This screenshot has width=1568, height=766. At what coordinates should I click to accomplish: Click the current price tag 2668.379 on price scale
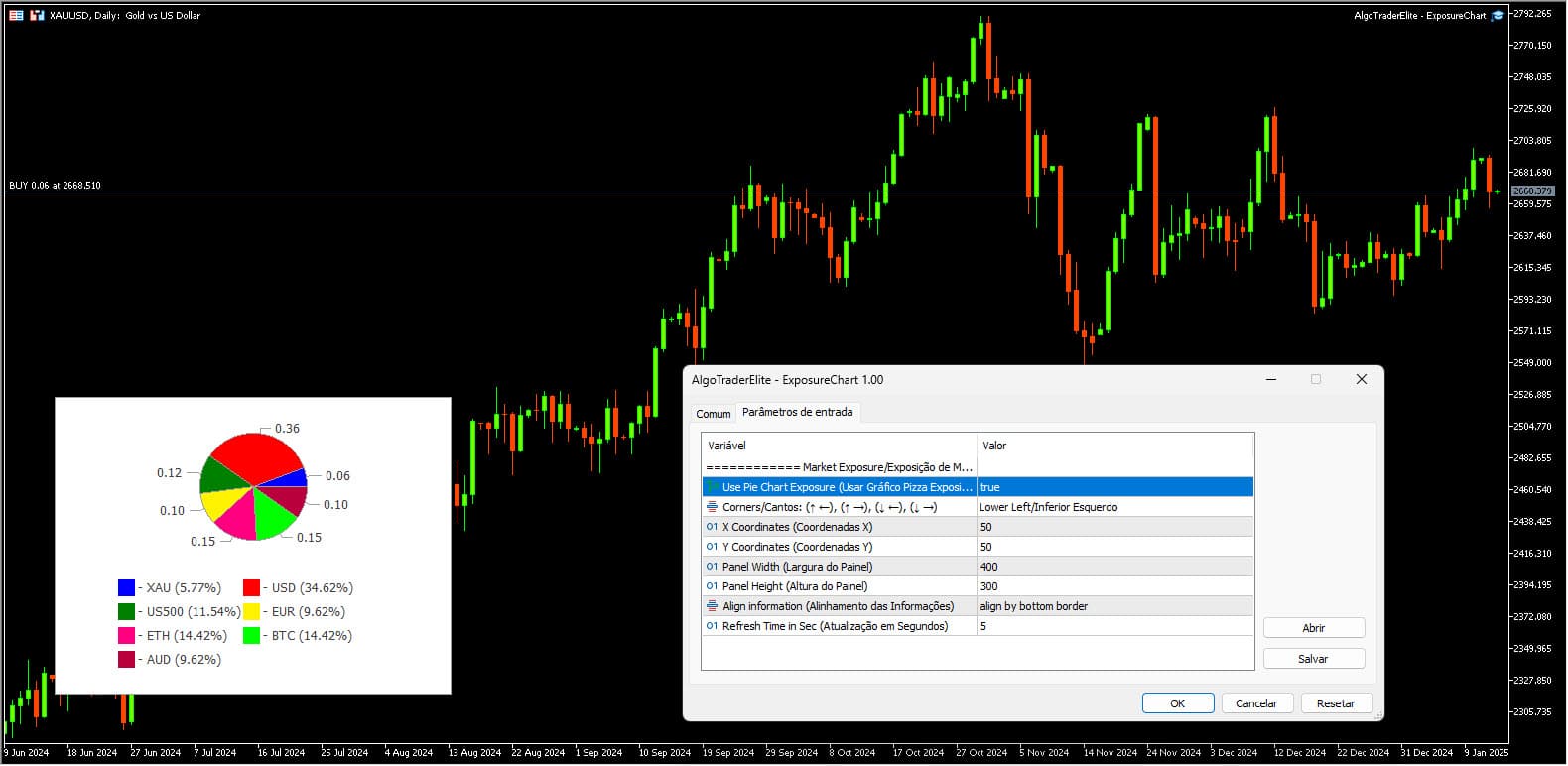[1531, 191]
